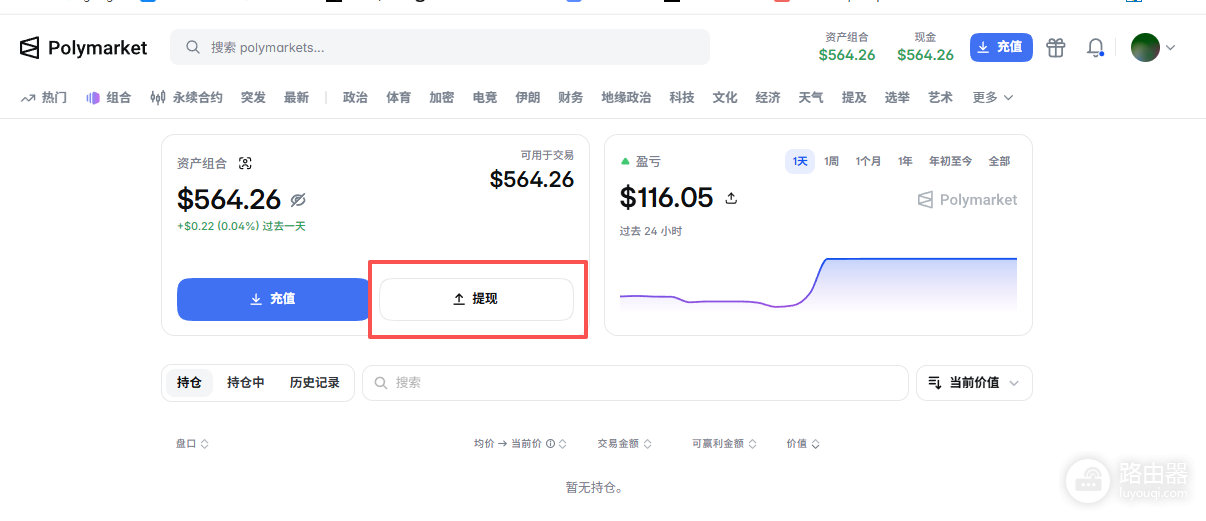Open the 当前价值 sort dropdown
Screen dimensions: 1206x521
tap(974, 383)
